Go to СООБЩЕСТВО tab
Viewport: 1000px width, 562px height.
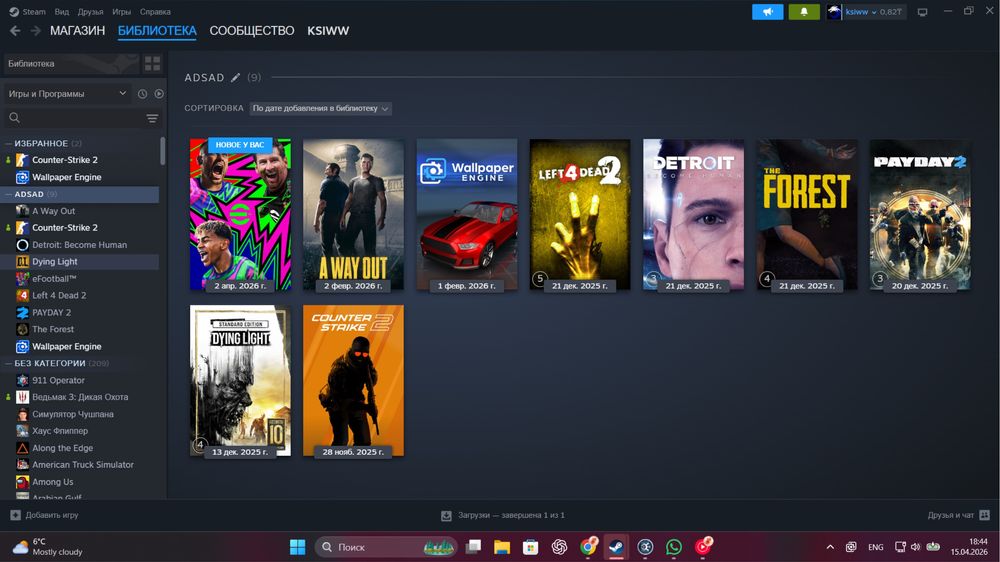coord(252,31)
